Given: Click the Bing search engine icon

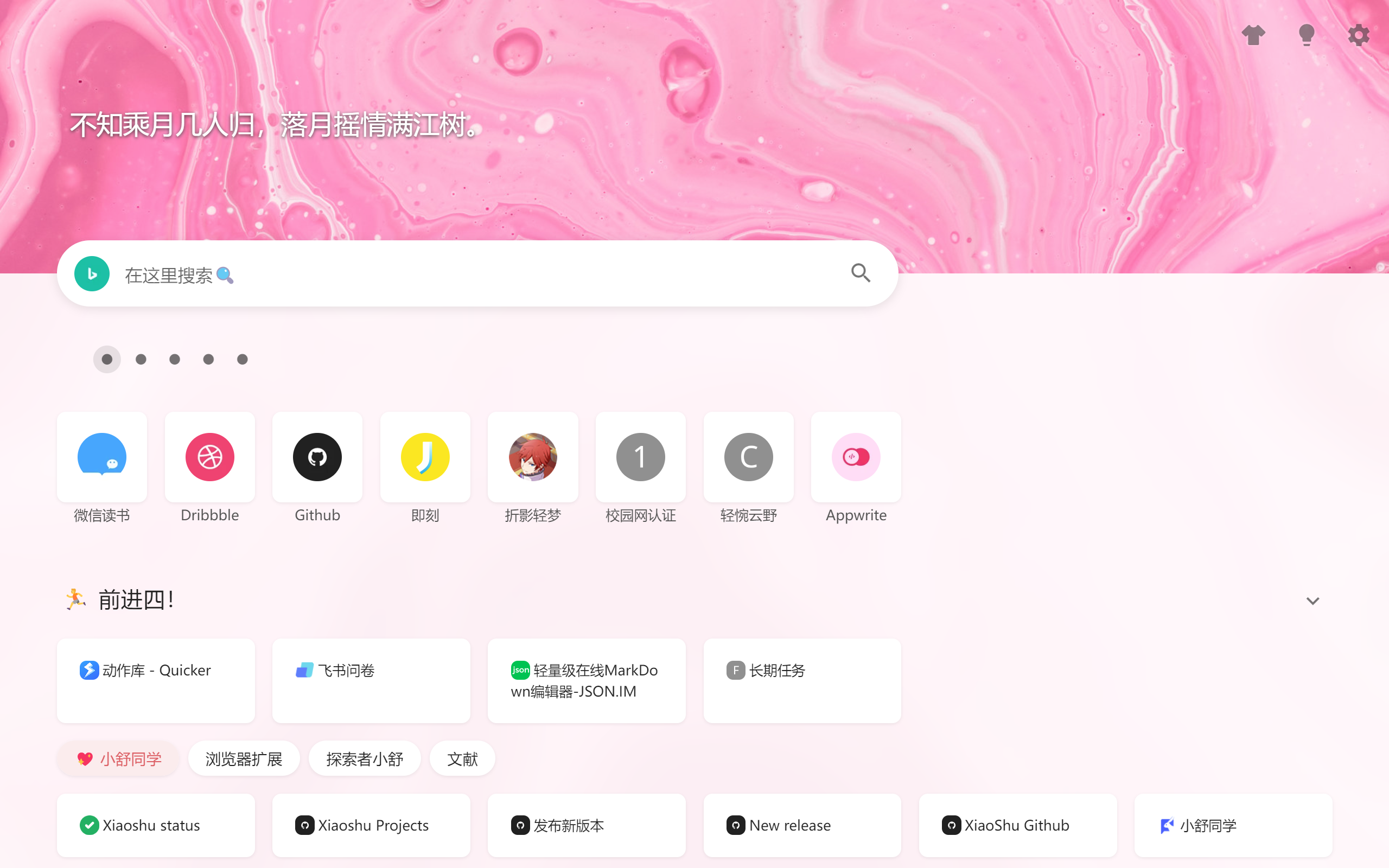Looking at the screenshot, I should [92, 274].
